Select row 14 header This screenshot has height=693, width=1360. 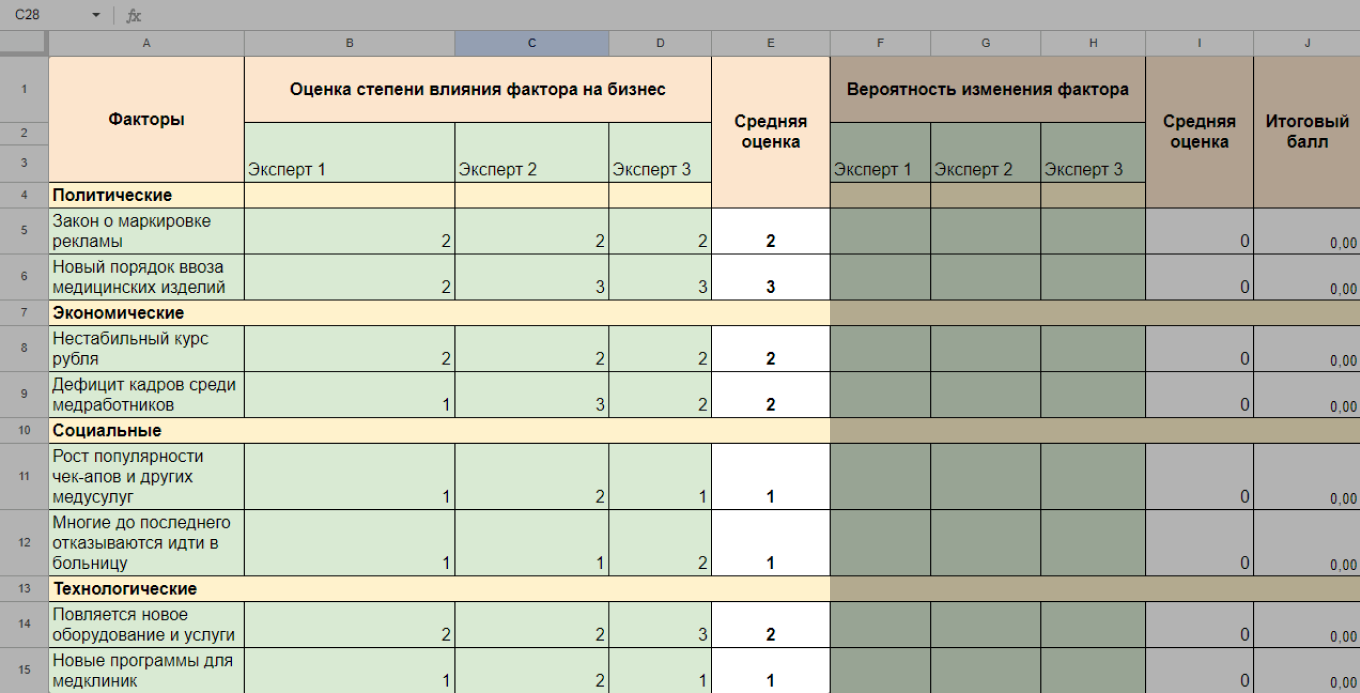pos(24,625)
